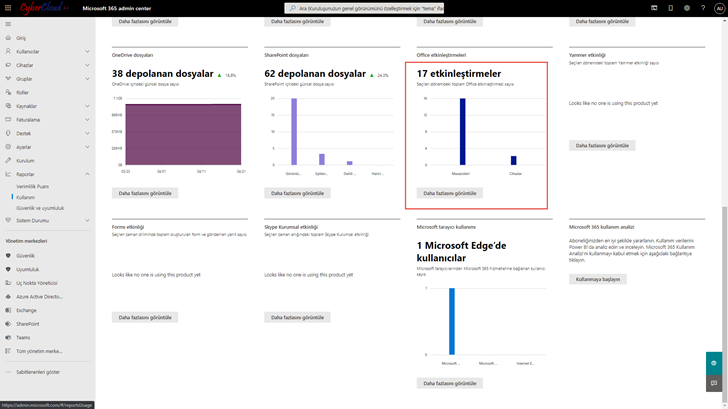Screen dimensions: 728x409
Task: Open the help question mark icon
Action: click(x=703, y=8)
